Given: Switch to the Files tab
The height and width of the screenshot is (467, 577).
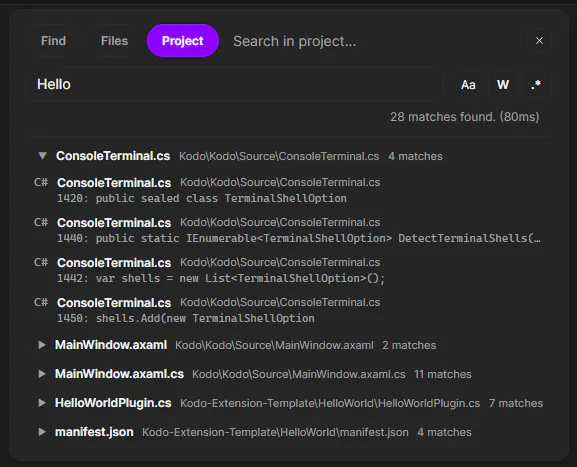Looking at the screenshot, I should (x=114, y=41).
